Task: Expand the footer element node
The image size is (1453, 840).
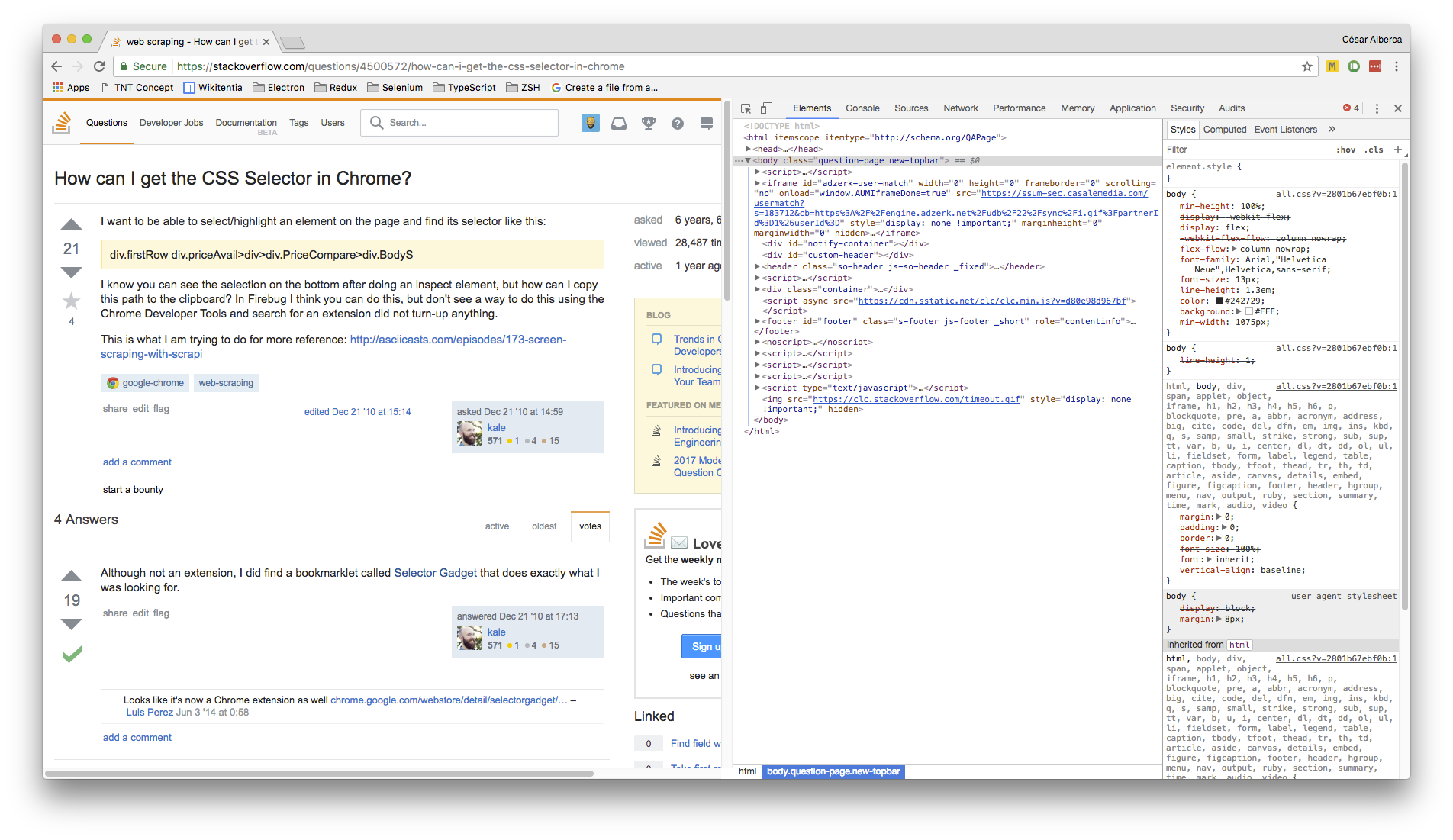Action: (x=757, y=321)
